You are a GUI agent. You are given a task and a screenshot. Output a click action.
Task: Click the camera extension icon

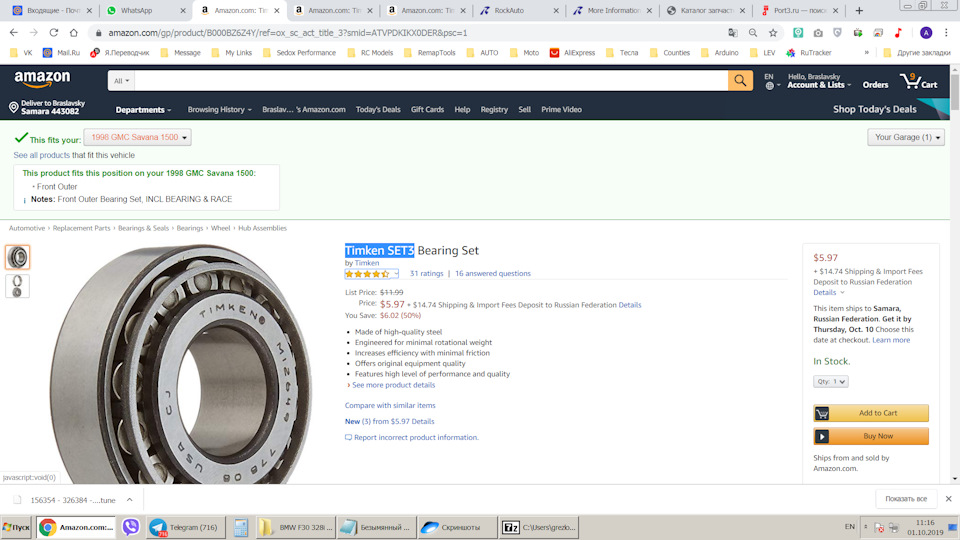pyautogui.click(x=818, y=32)
